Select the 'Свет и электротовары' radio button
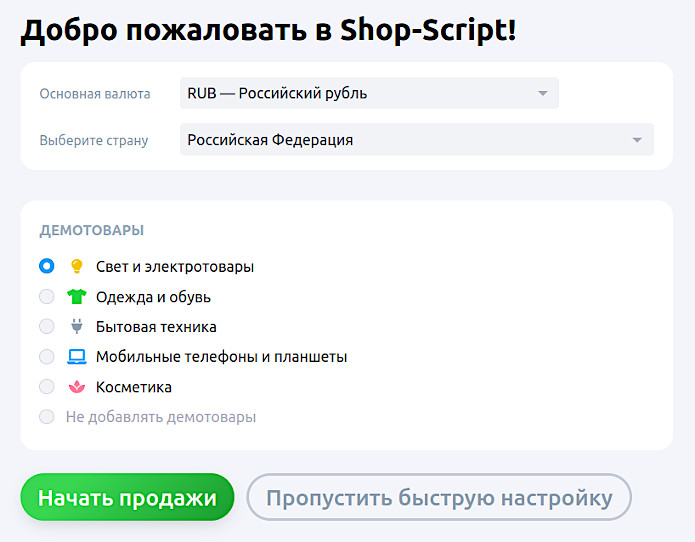 pyautogui.click(x=47, y=267)
